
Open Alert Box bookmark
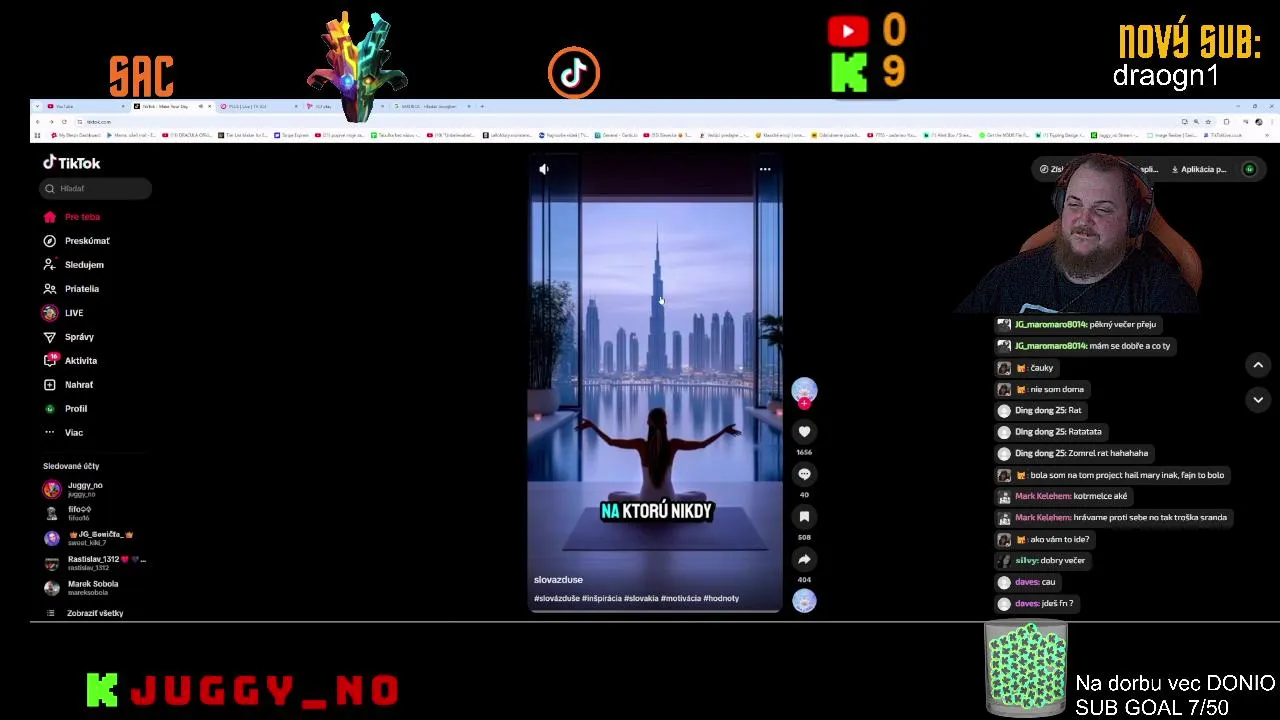947,135
